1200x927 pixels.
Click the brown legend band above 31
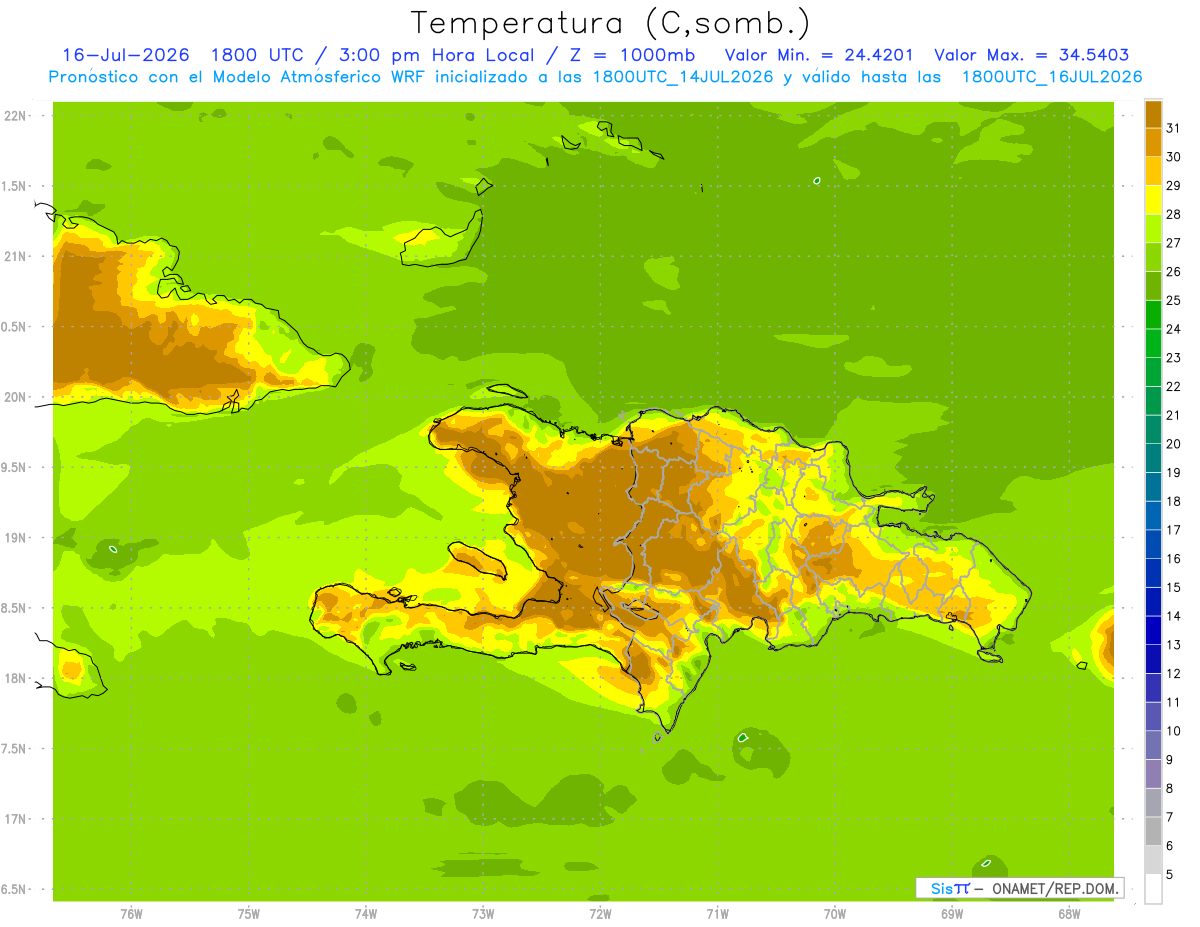[x=1153, y=114]
